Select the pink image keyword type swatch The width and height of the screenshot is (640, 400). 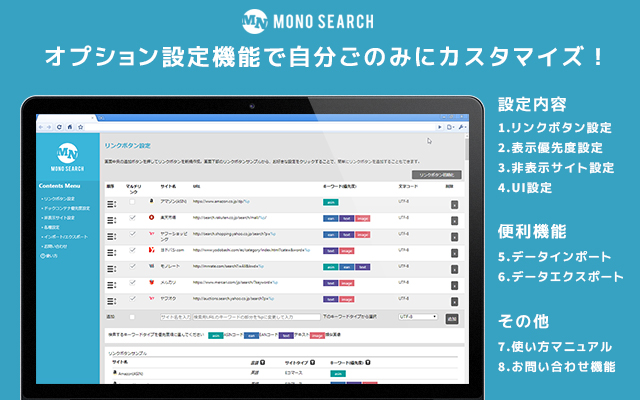coord(317,336)
